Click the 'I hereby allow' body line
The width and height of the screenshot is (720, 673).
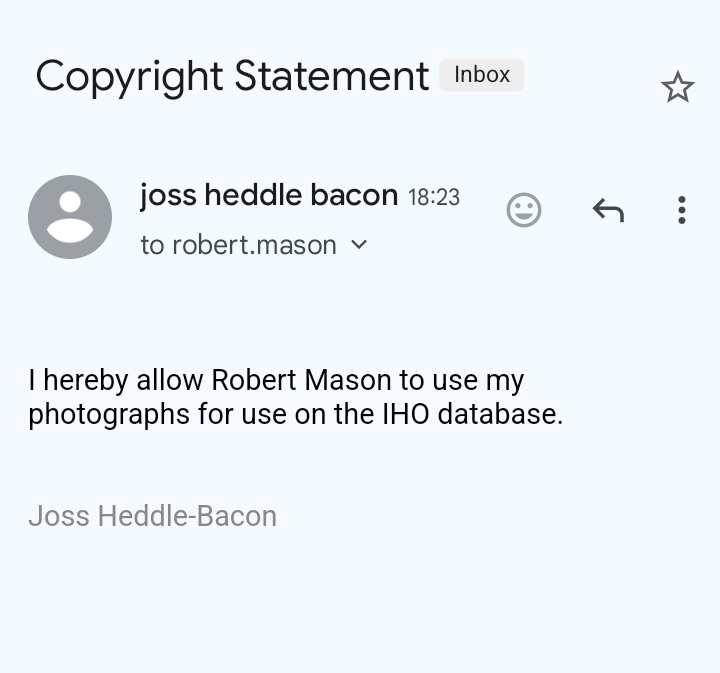pos(276,381)
